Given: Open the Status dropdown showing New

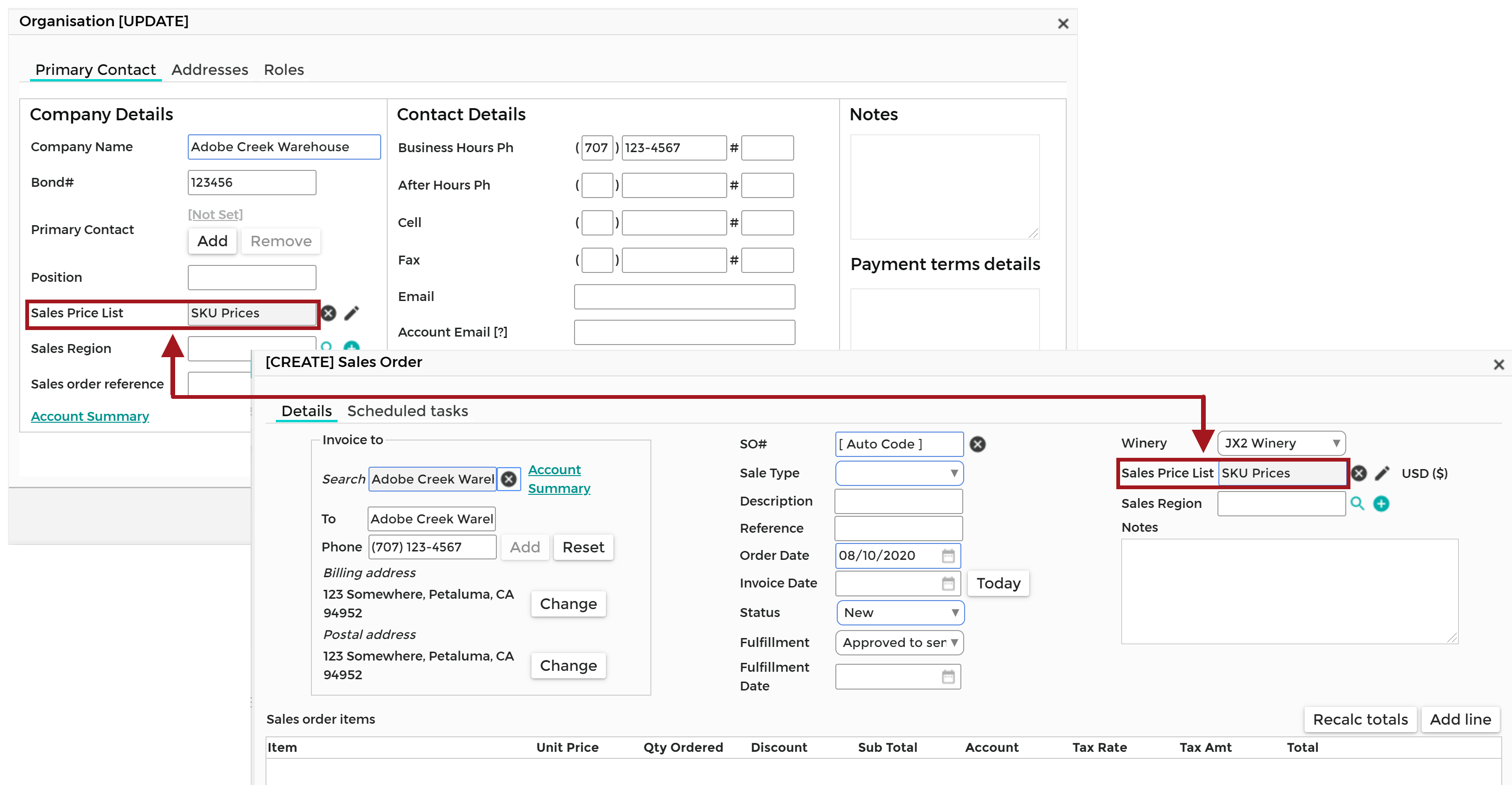Looking at the screenshot, I should pos(900,613).
